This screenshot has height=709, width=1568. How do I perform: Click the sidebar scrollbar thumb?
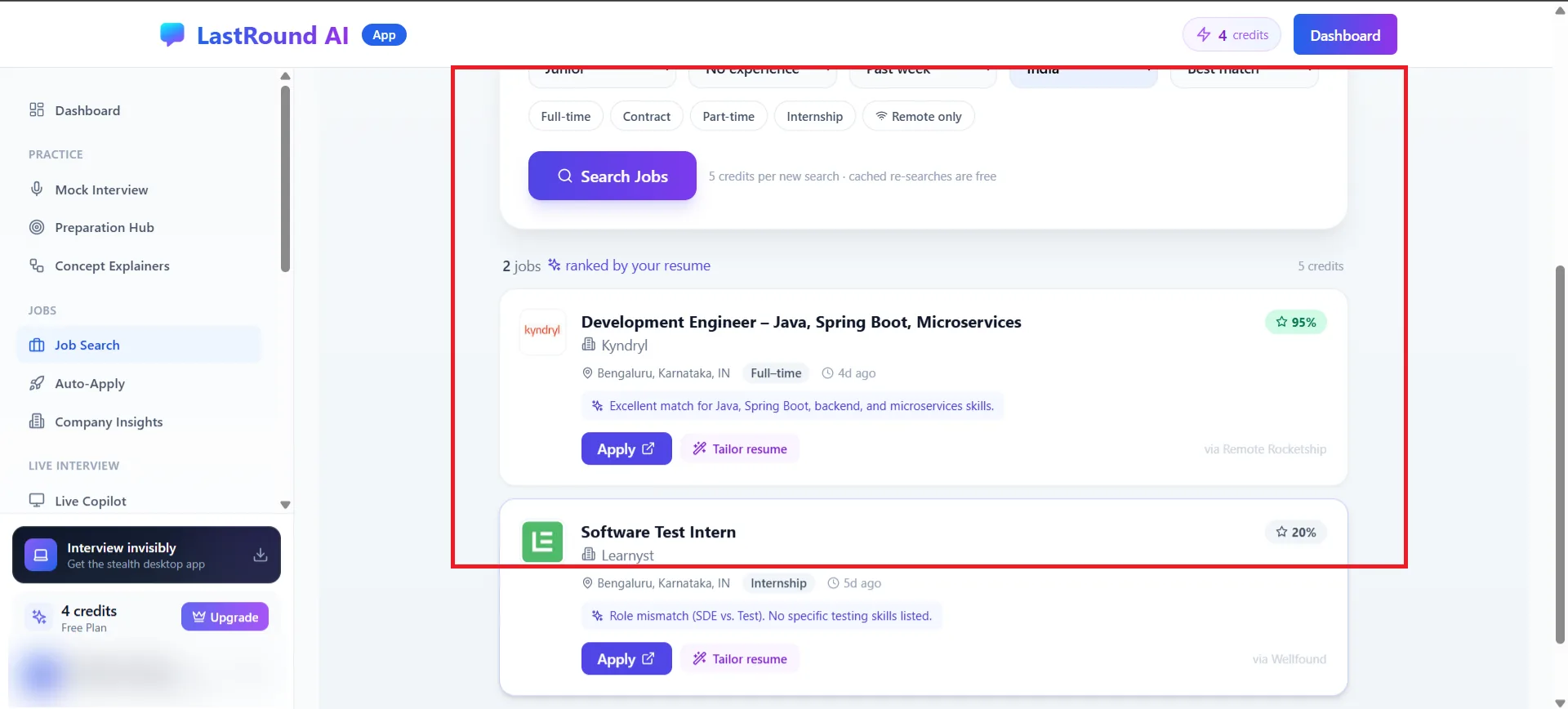tap(285, 178)
